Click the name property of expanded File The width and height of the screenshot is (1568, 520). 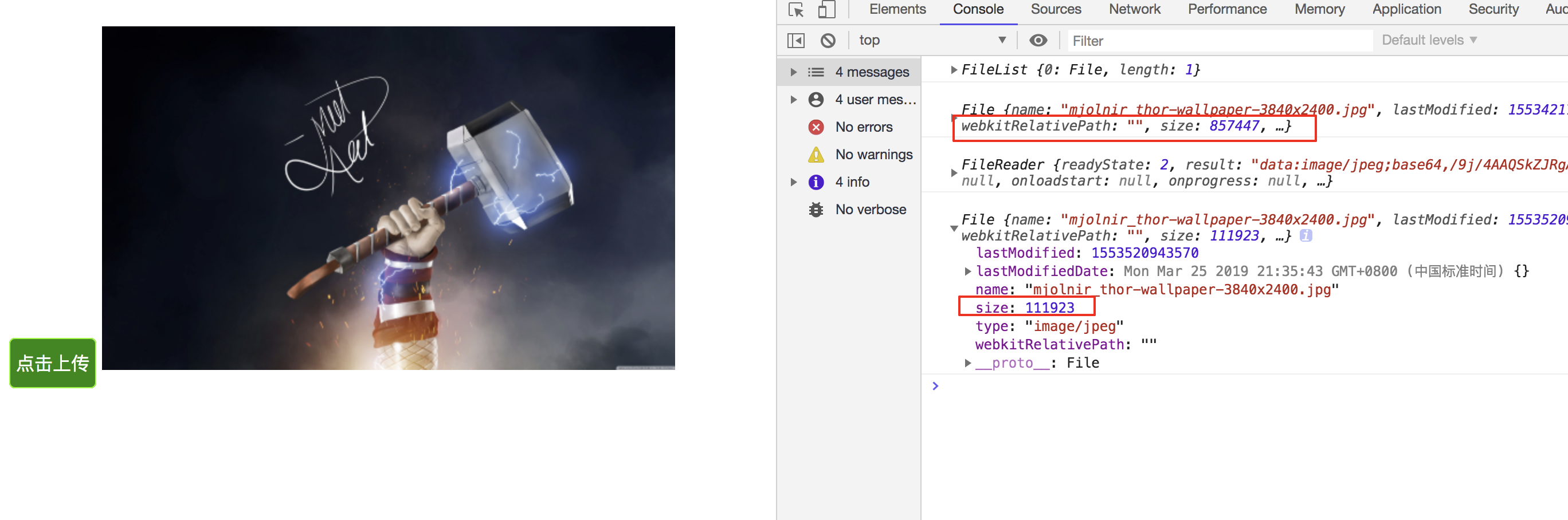pos(1157,290)
